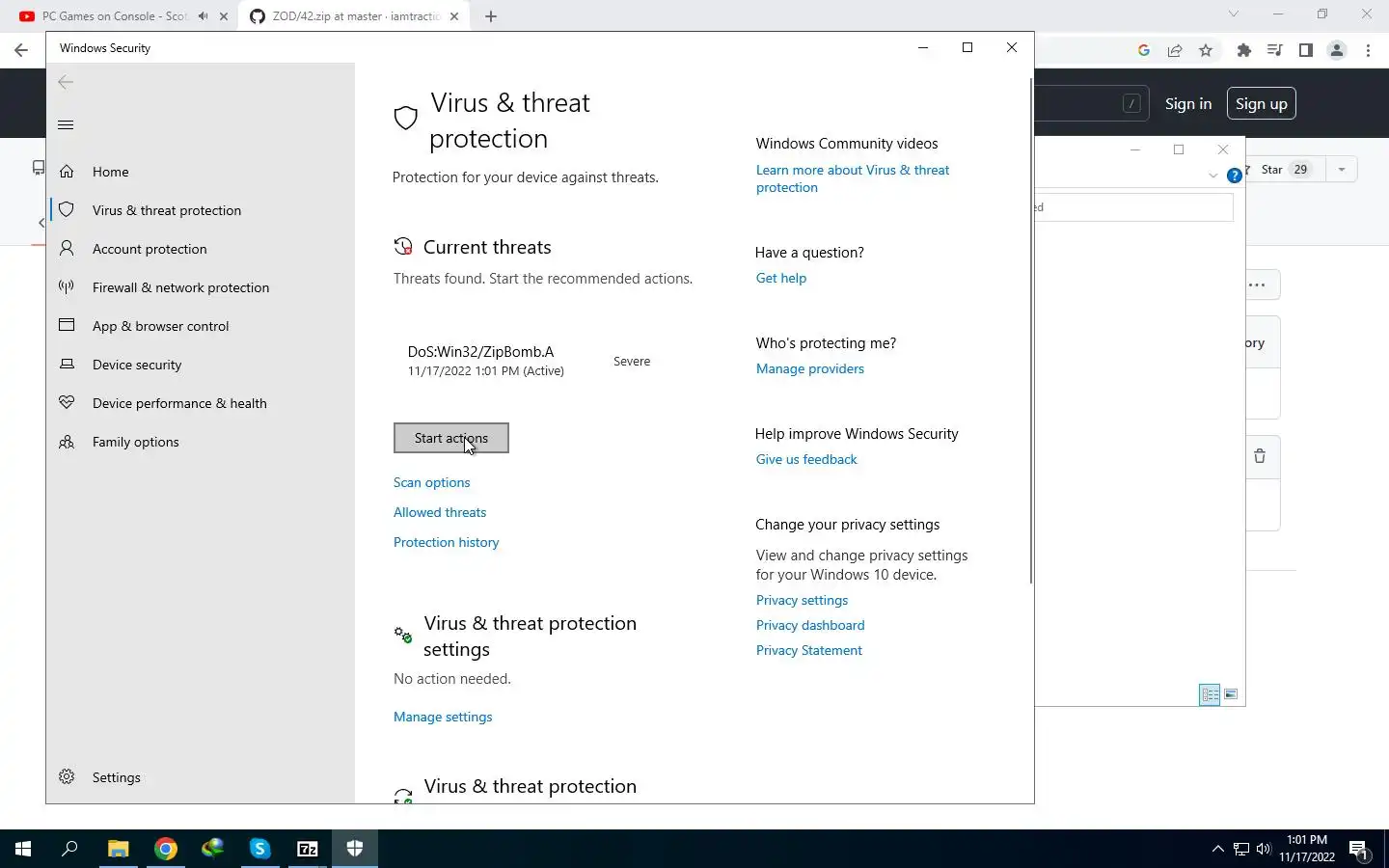Open the notification center icon
Image resolution: width=1389 pixels, height=868 pixels.
tap(1358, 850)
